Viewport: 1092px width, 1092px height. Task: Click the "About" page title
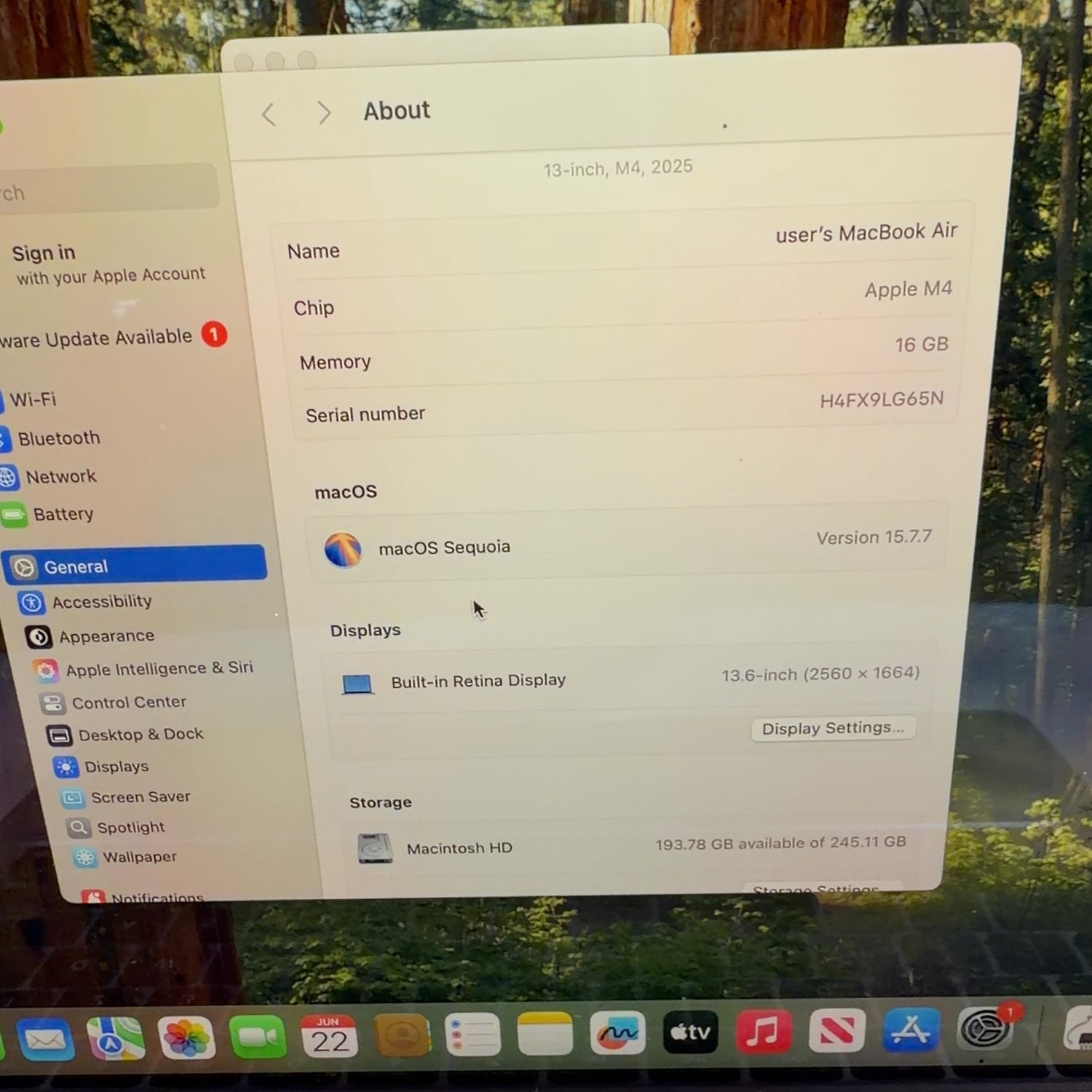coord(397,111)
